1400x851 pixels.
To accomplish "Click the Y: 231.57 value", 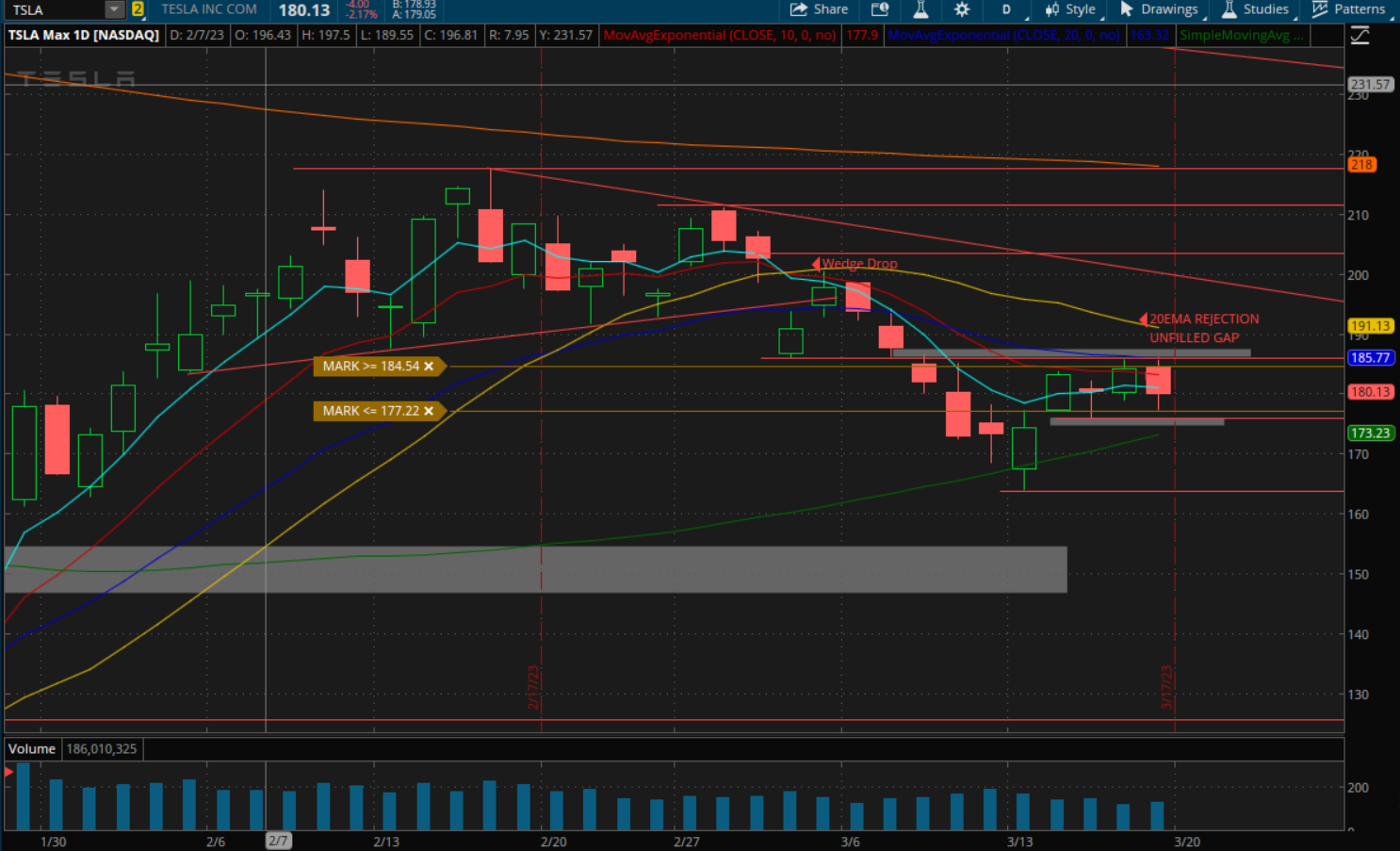I will 566,35.
